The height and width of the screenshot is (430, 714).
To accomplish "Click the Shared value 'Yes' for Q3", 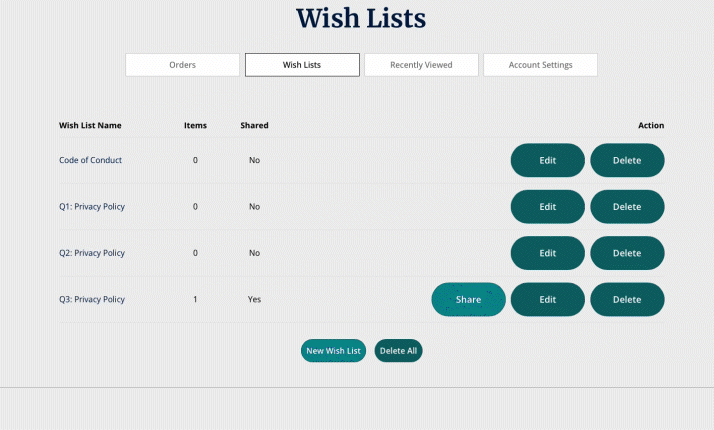I will [254, 299].
